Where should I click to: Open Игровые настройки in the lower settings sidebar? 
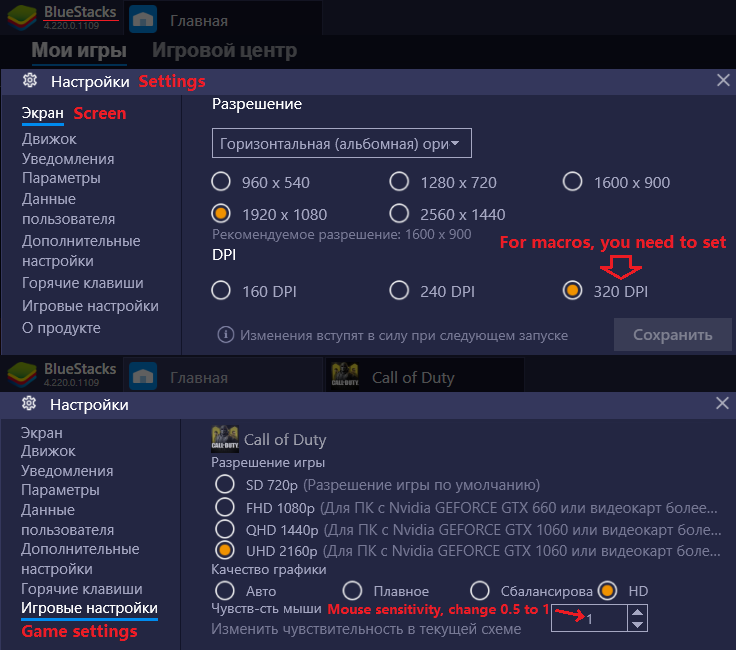click(x=89, y=608)
